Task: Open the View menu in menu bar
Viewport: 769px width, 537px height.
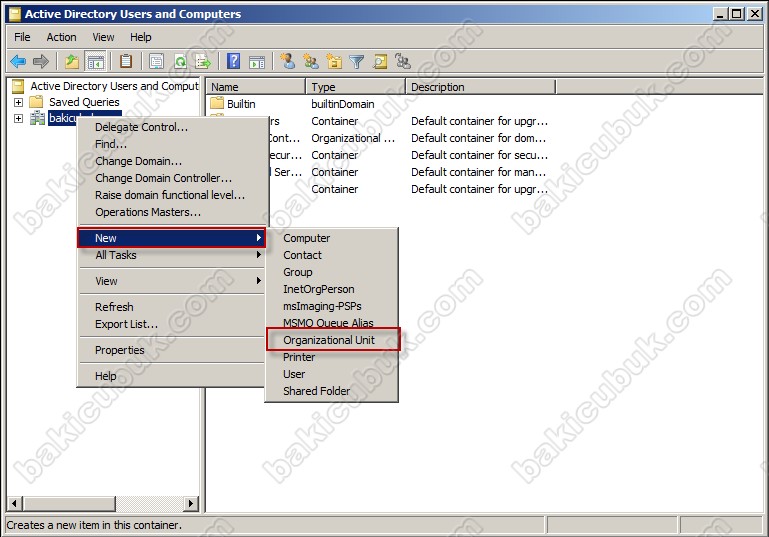Action: click(103, 37)
